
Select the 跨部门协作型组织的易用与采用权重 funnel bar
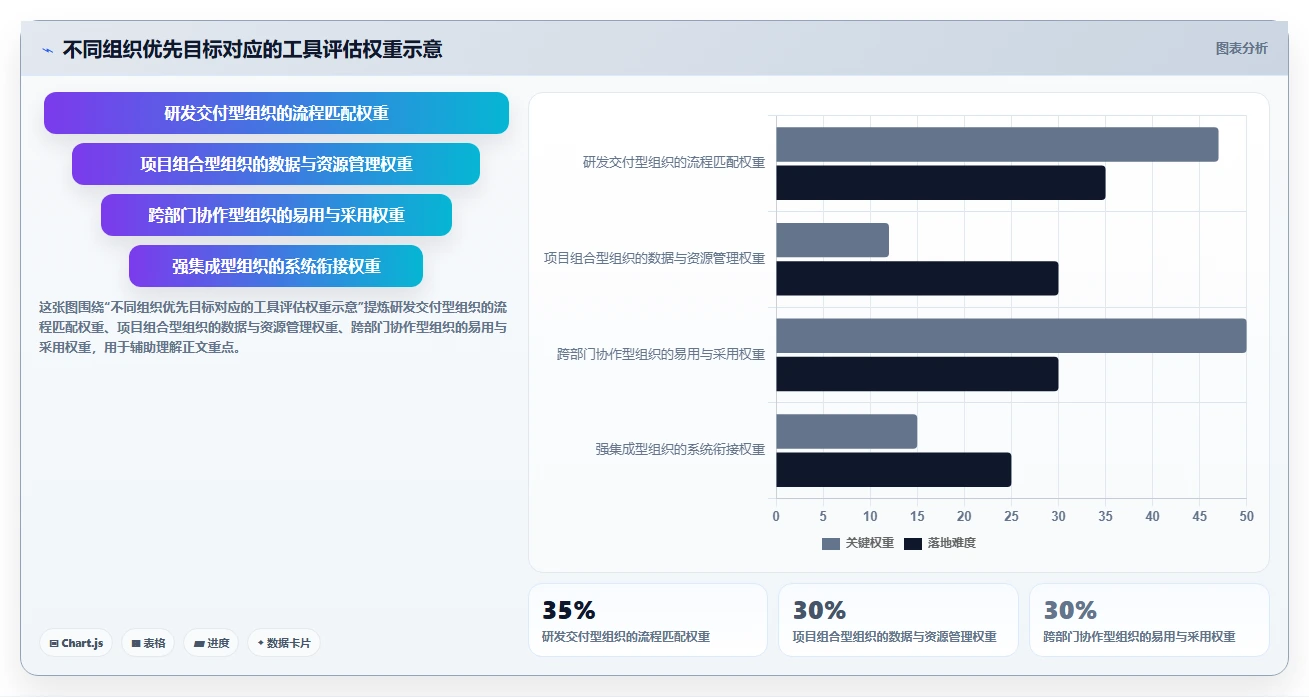pyautogui.click(x=276, y=215)
